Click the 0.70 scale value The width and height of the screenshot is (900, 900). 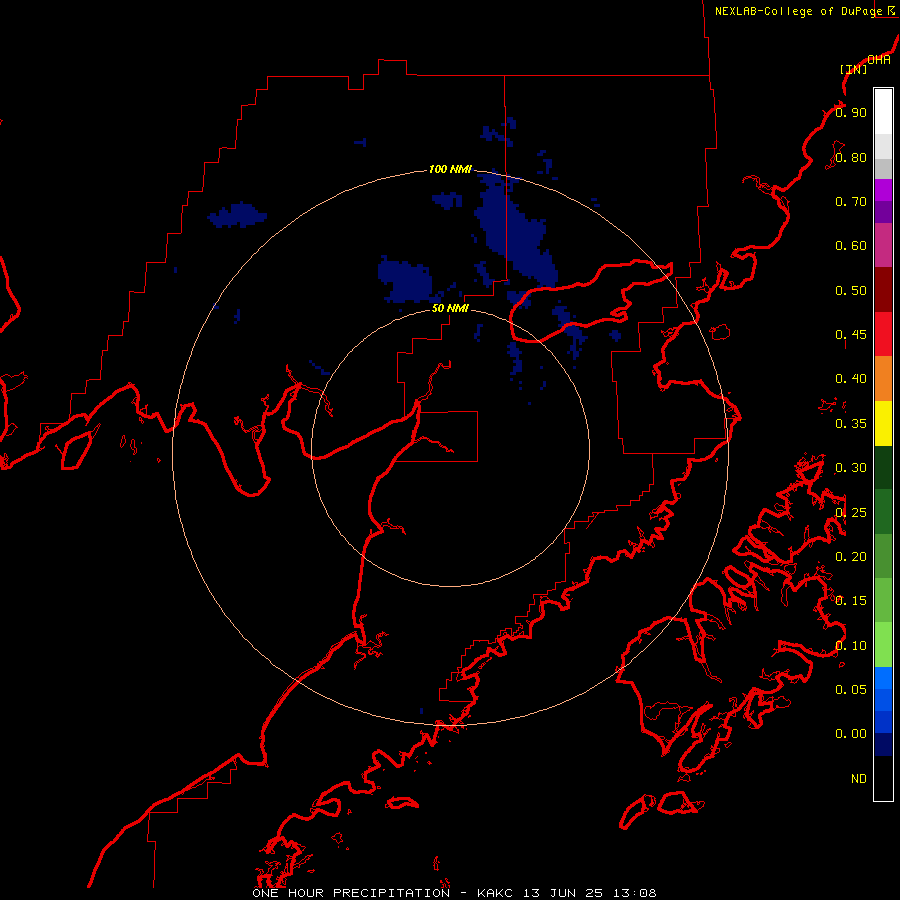[x=851, y=201]
